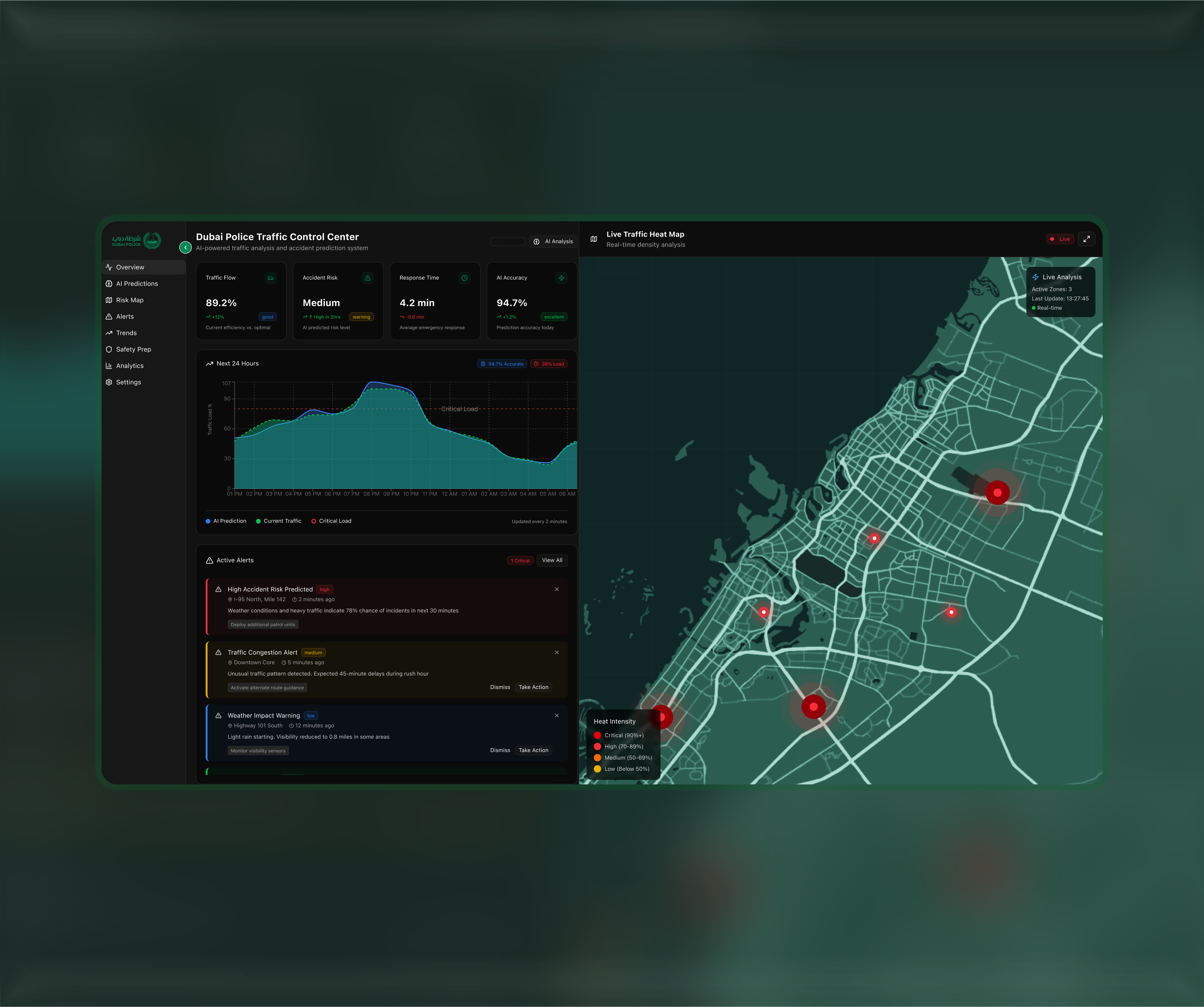Open Settings from the sidebar
1204x1007 pixels.
point(129,382)
